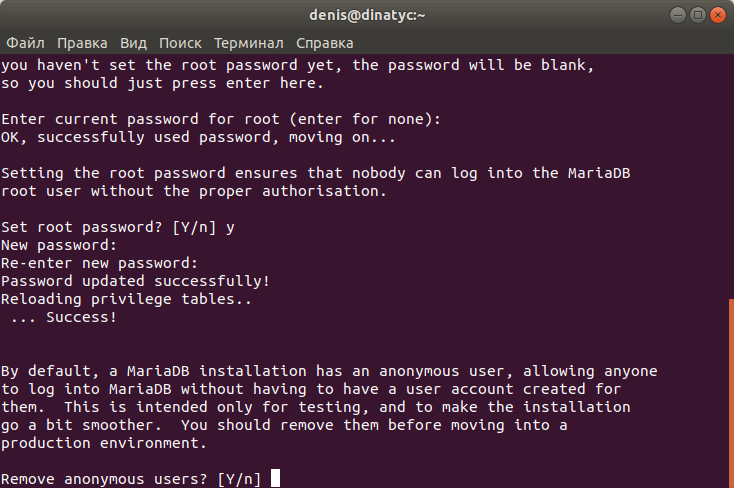The height and width of the screenshot is (488, 734).
Task: Maximize the terminal window
Action: [697, 15]
